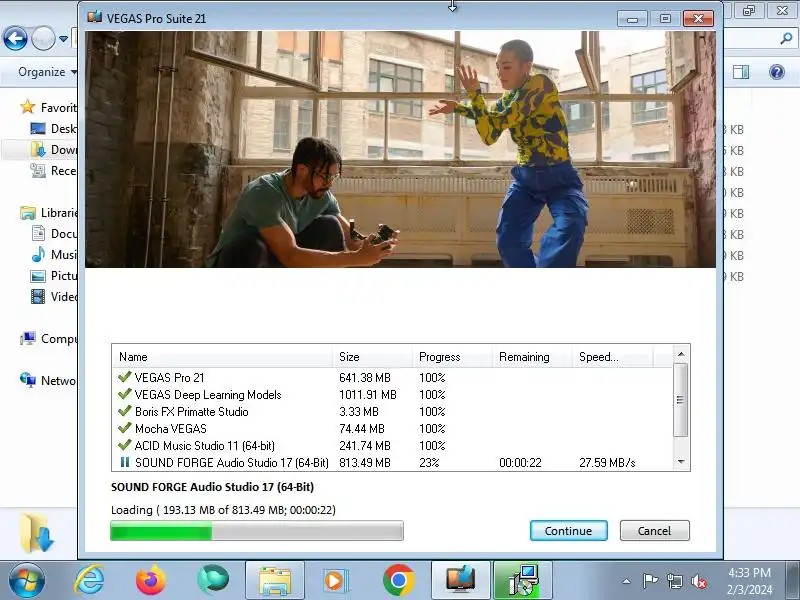Launch Firefox from the taskbar
This screenshot has width=800, height=600.
click(x=151, y=581)
